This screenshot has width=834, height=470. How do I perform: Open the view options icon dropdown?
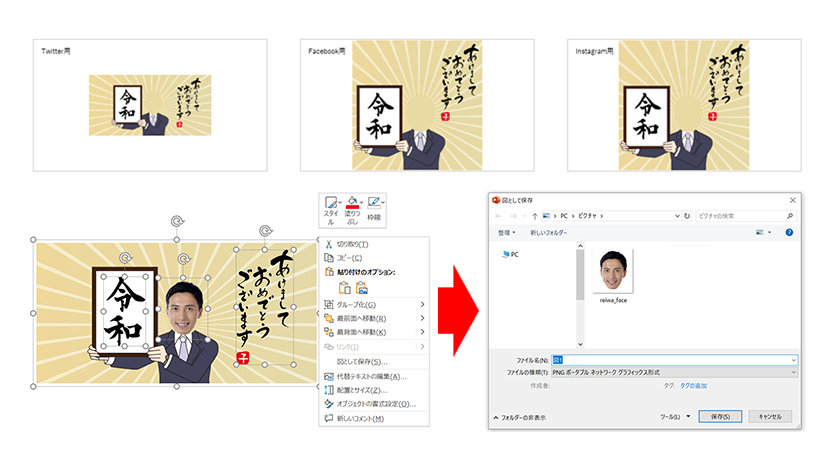pyautogui.click(x=764, y=232)
